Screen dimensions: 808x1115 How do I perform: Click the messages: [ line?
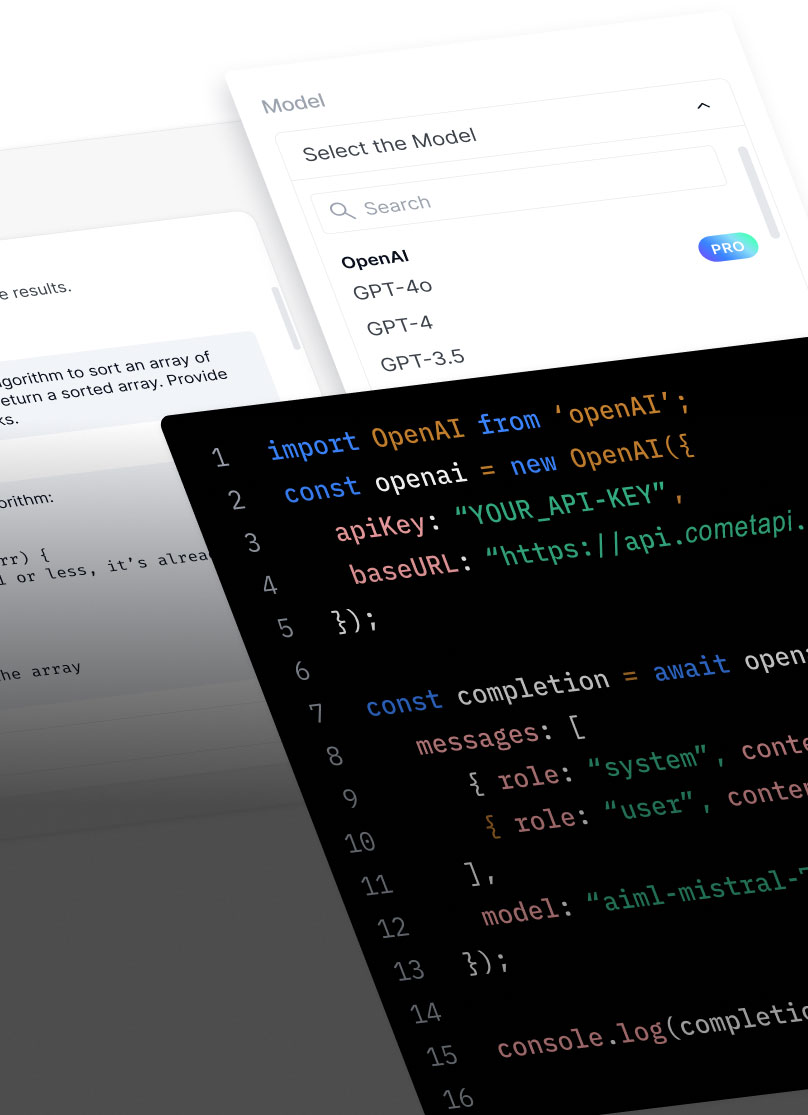click(501, 736)
